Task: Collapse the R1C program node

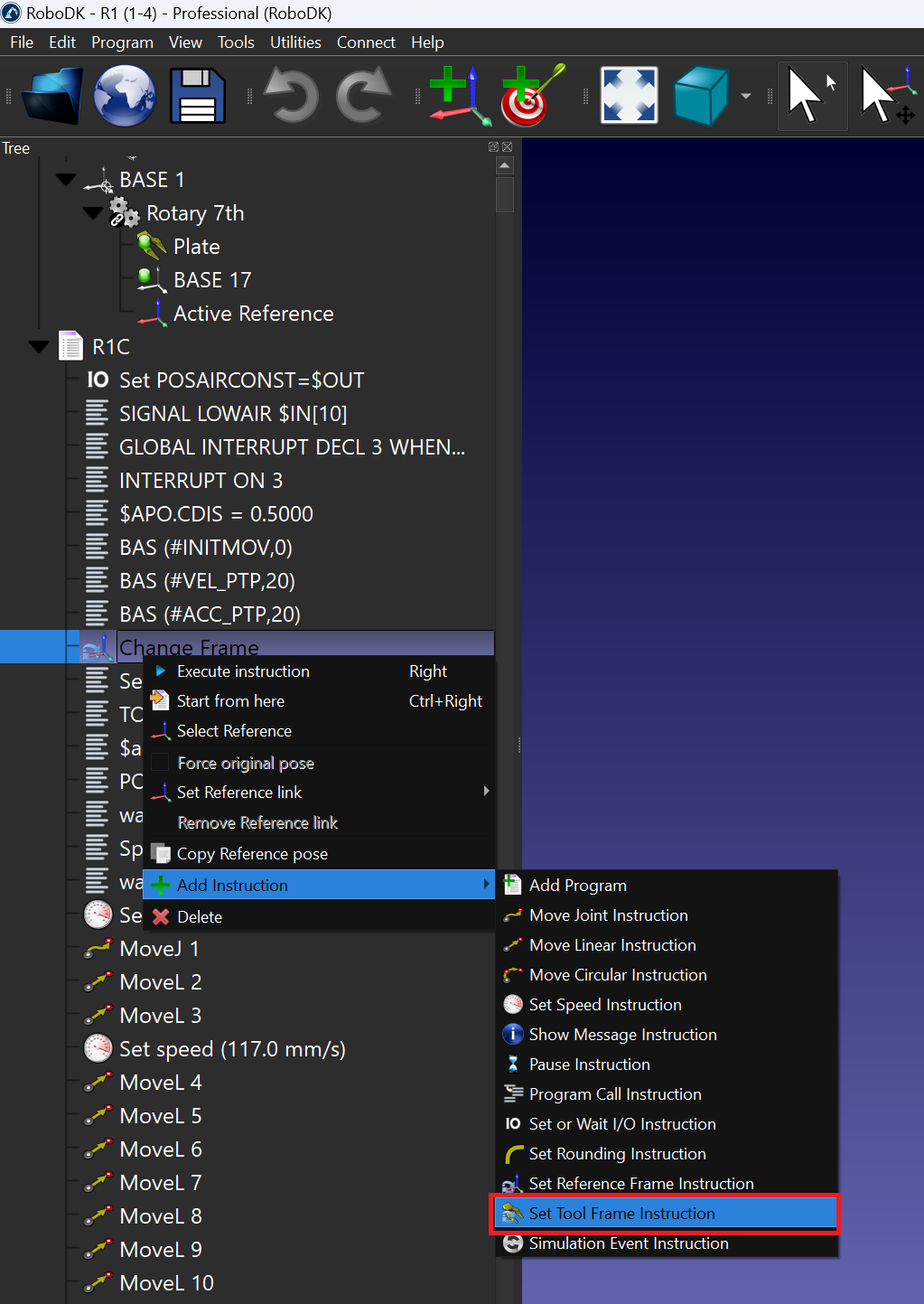Action: point(39,346)
